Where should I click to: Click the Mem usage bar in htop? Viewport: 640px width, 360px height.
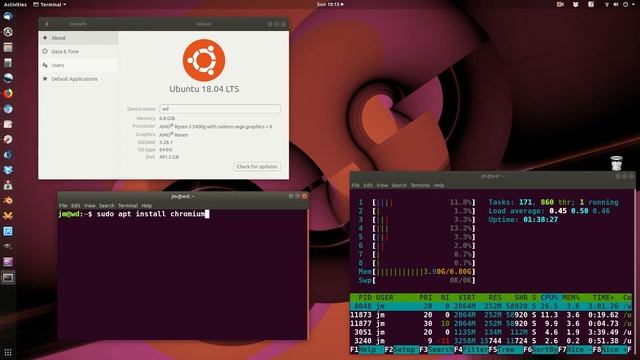pyautogui.click(x=417, y=271)
